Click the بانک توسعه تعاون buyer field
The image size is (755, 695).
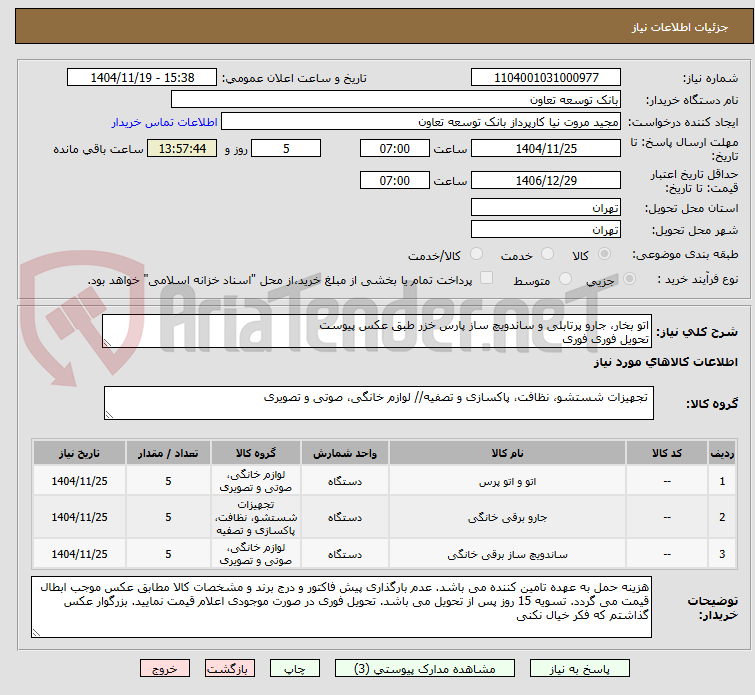tap(396, 100)
